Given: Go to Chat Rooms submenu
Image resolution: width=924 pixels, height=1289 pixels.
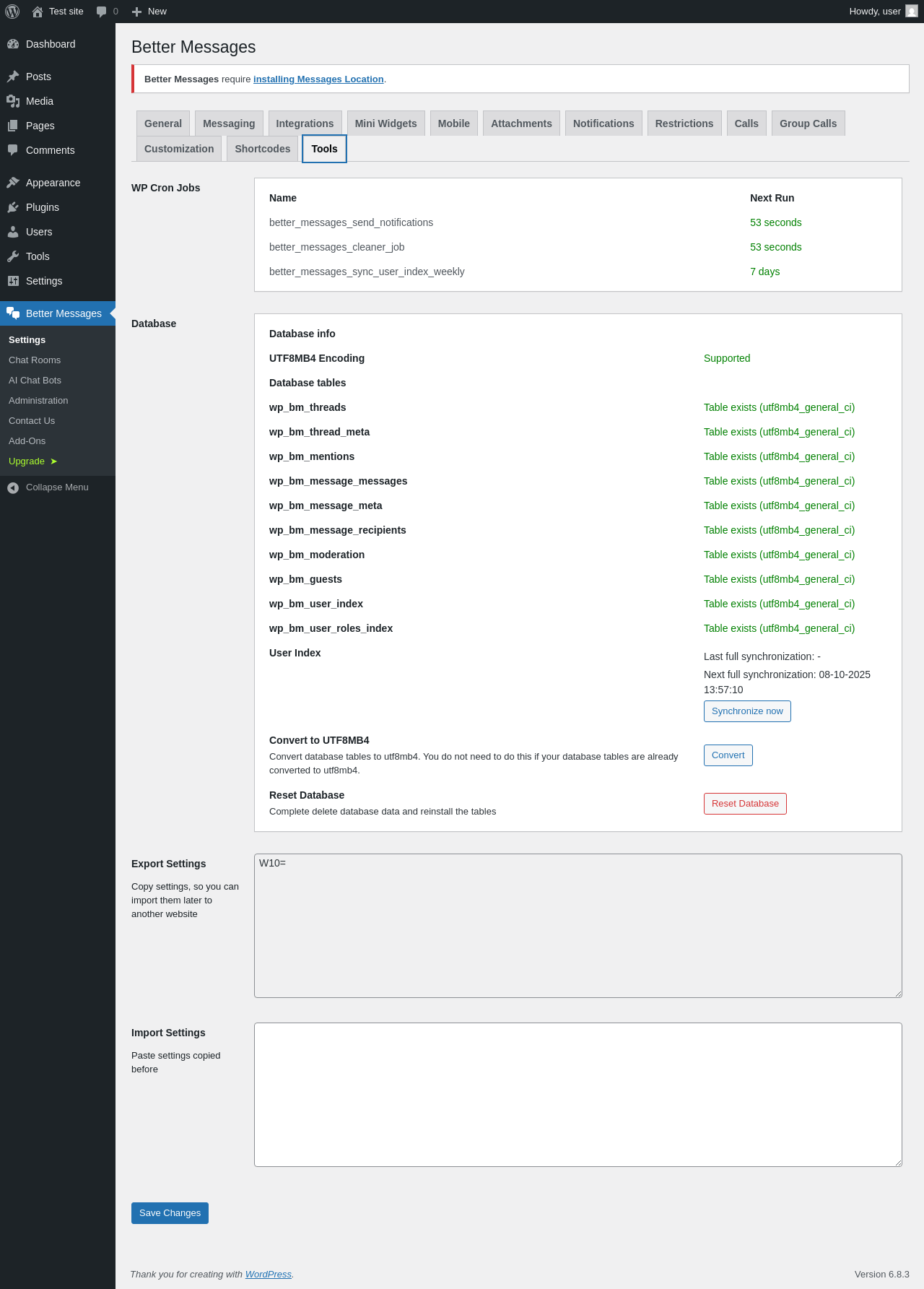Looking at the screenshot, I should (x=35, y=360).
